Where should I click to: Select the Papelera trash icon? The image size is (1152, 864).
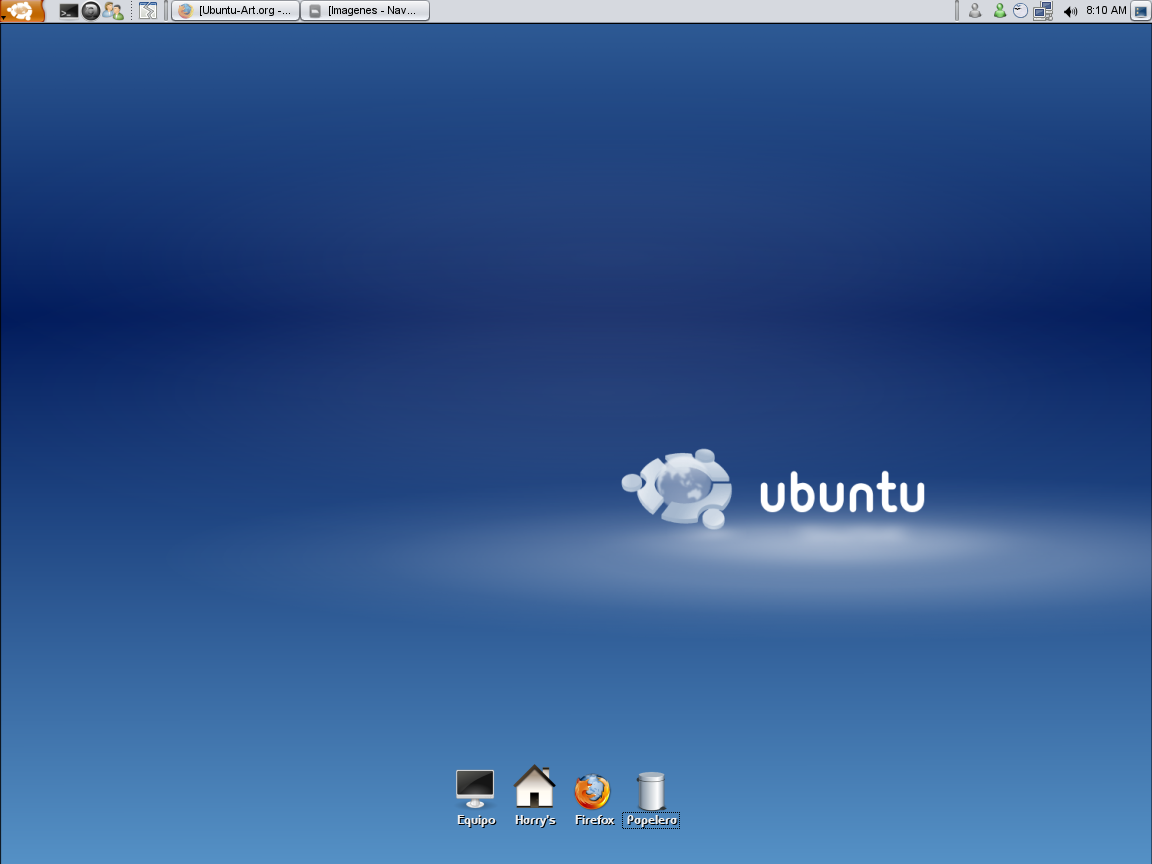click(651, 791)
